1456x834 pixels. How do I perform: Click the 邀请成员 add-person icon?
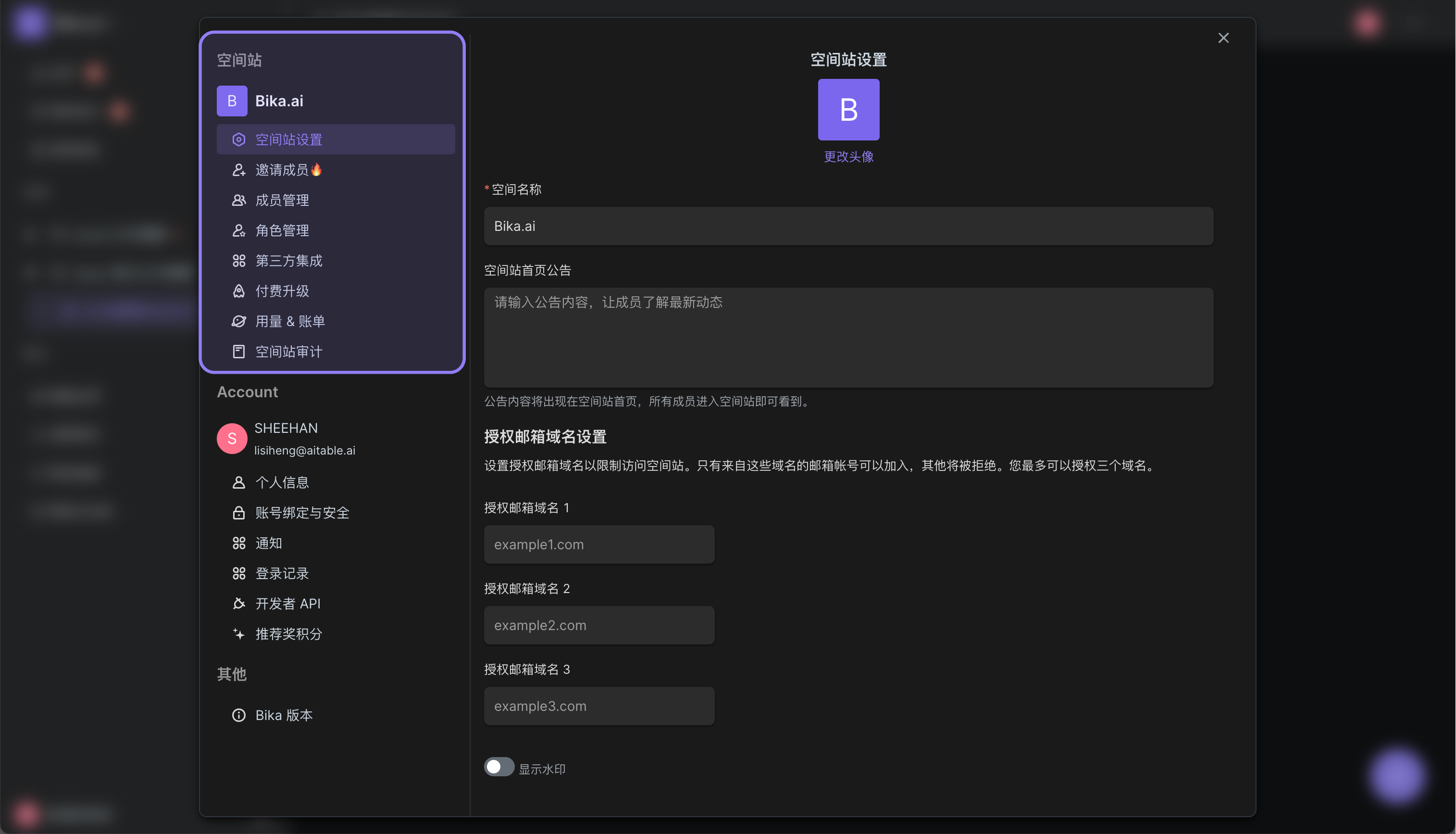pos(238,170)
